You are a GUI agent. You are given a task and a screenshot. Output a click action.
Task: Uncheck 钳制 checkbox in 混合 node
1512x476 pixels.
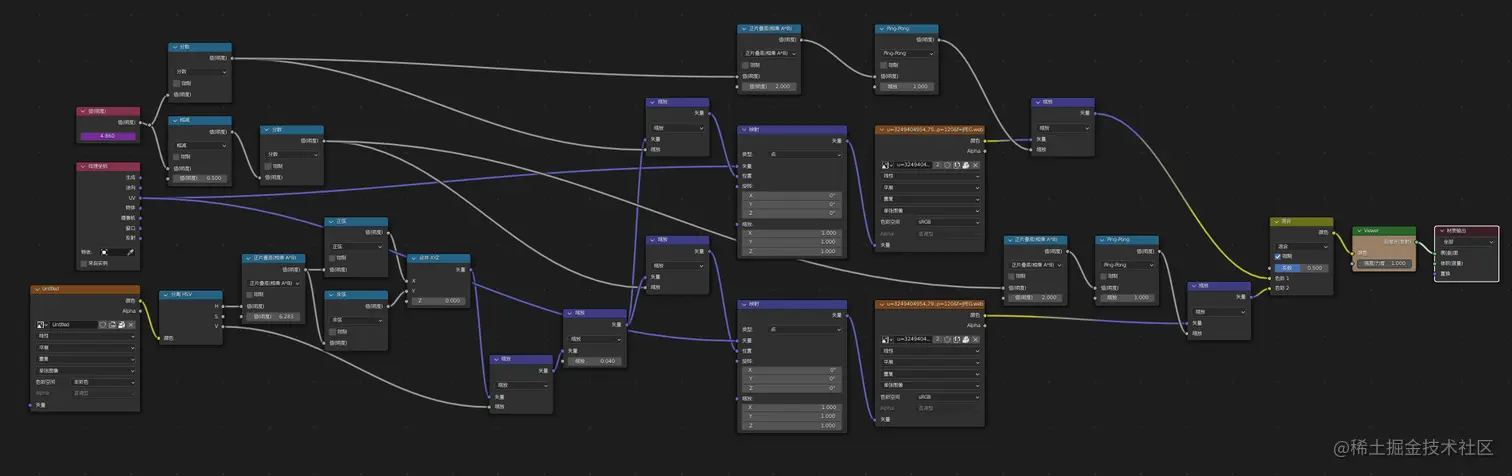point(1278,256)
